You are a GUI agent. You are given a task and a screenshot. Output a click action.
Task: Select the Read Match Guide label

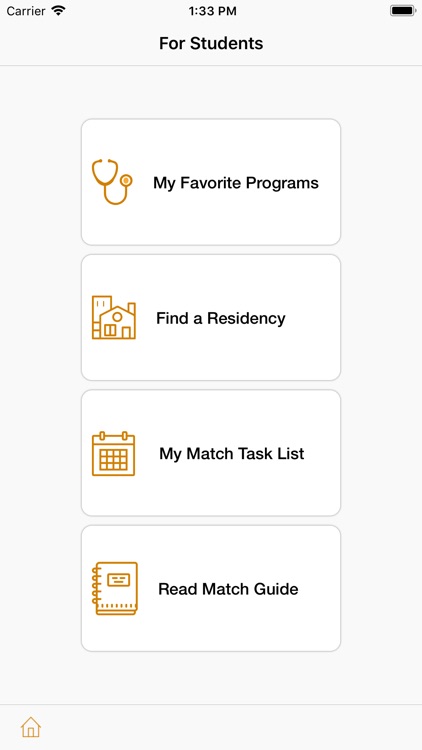228,589
